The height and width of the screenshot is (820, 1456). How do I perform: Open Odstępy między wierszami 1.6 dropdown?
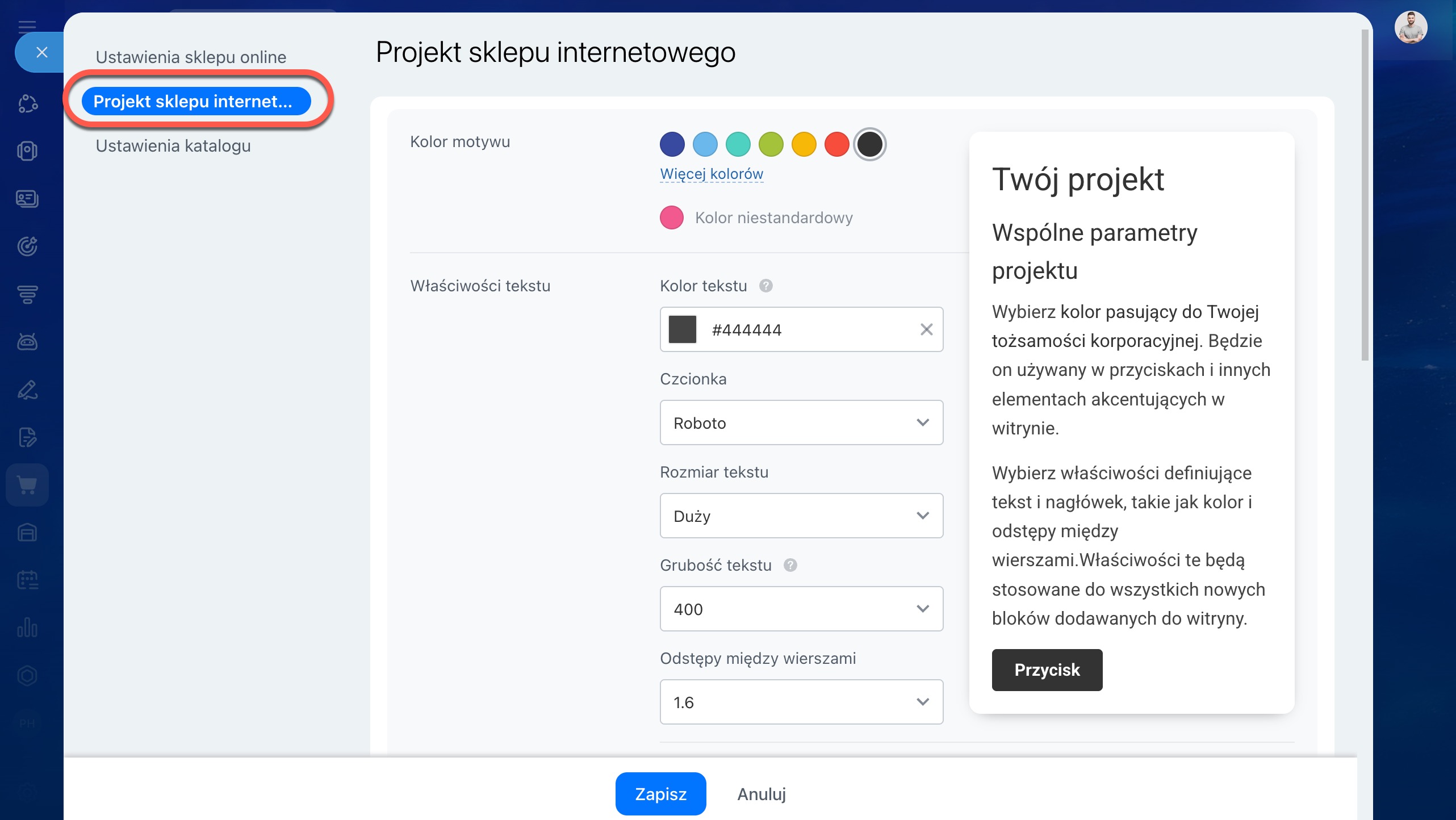click(x=801, y=702)
